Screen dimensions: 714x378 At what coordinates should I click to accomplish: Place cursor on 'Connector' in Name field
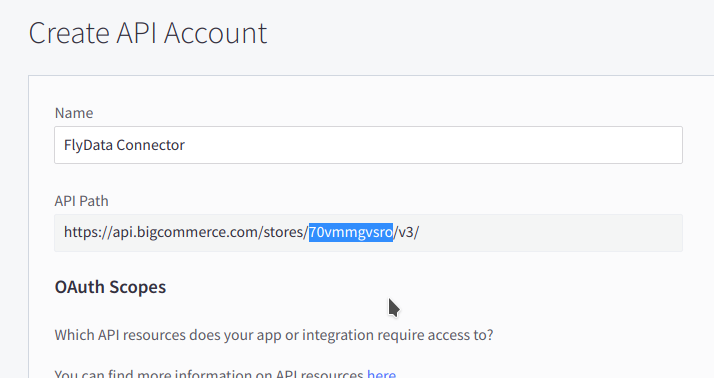pyautogui.click(x=151, y=145)
